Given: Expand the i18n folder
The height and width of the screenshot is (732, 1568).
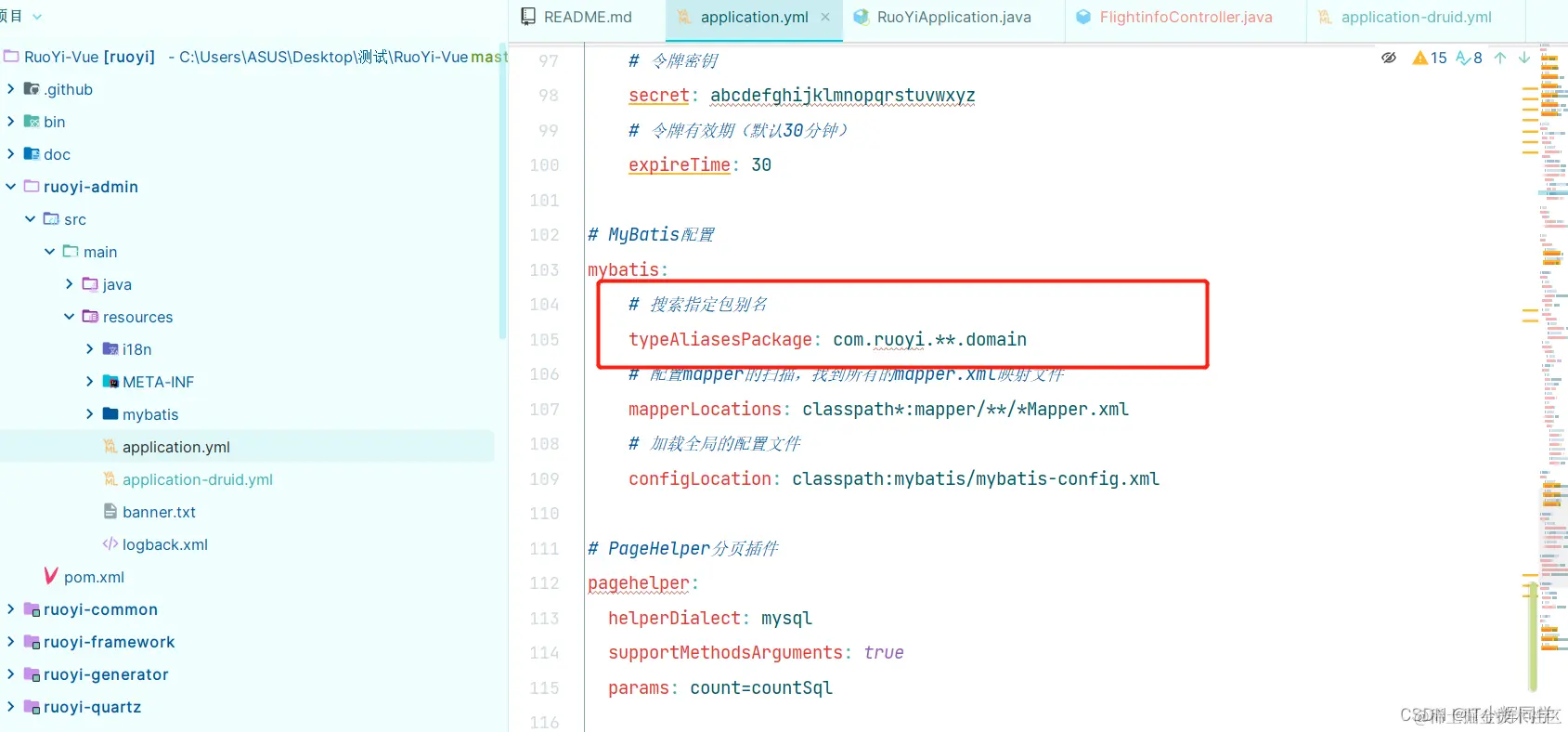Looking at the screenshot, I should click(x=90, y=349).
